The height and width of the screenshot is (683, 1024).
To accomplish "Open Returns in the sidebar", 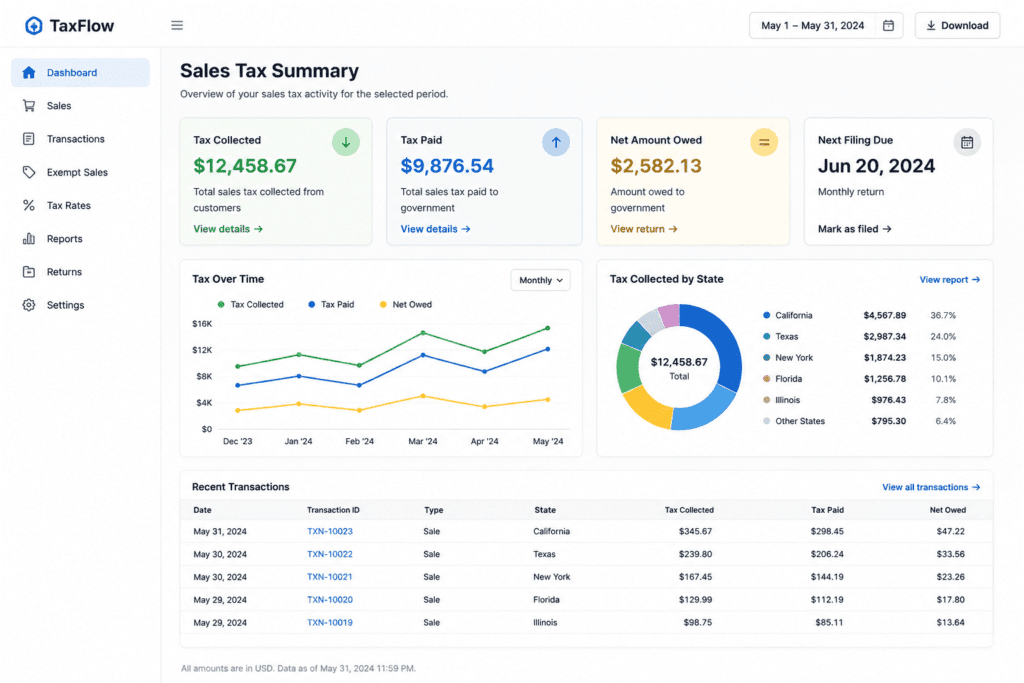I will (x=80, y=272).
